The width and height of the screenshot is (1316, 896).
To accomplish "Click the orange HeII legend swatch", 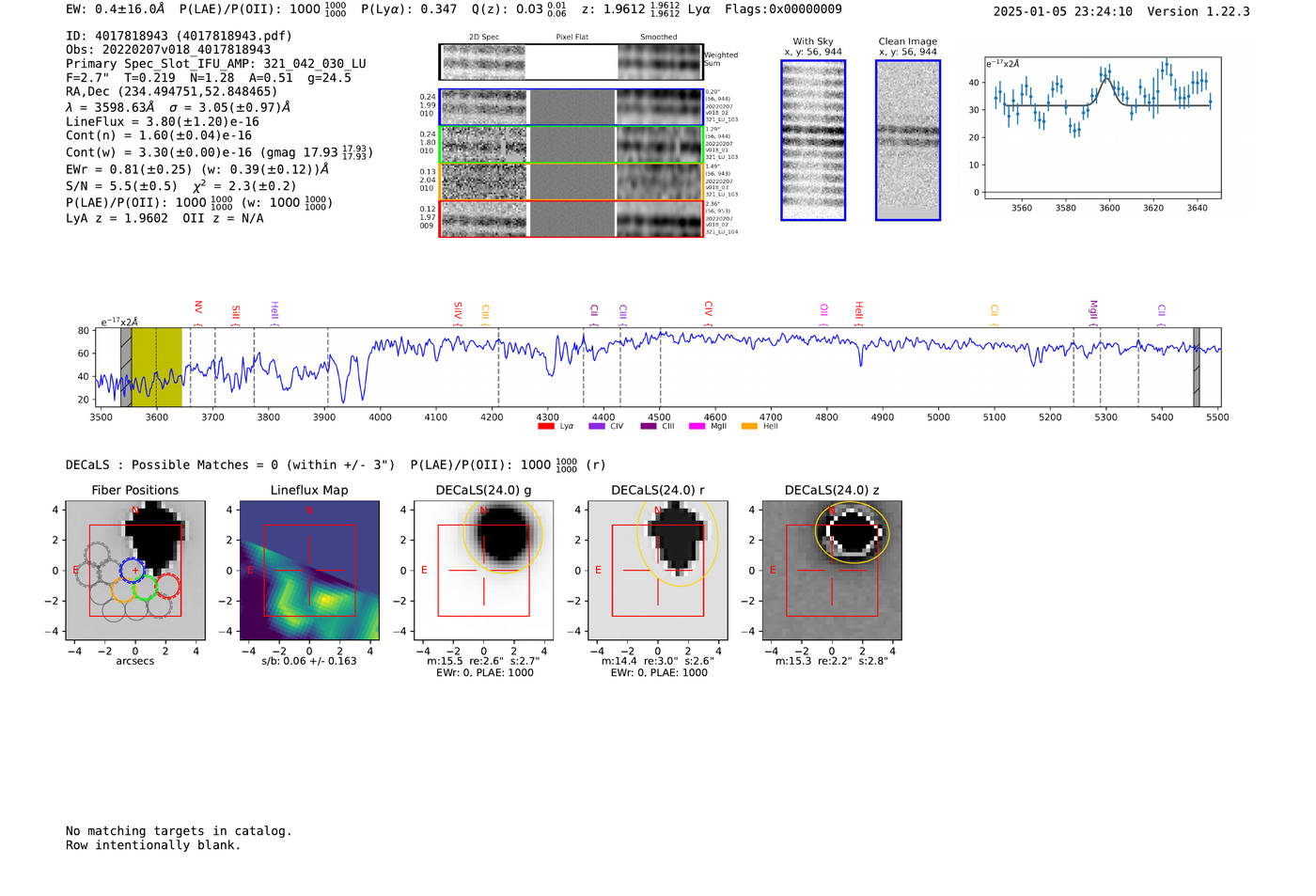I will point(749,427).
